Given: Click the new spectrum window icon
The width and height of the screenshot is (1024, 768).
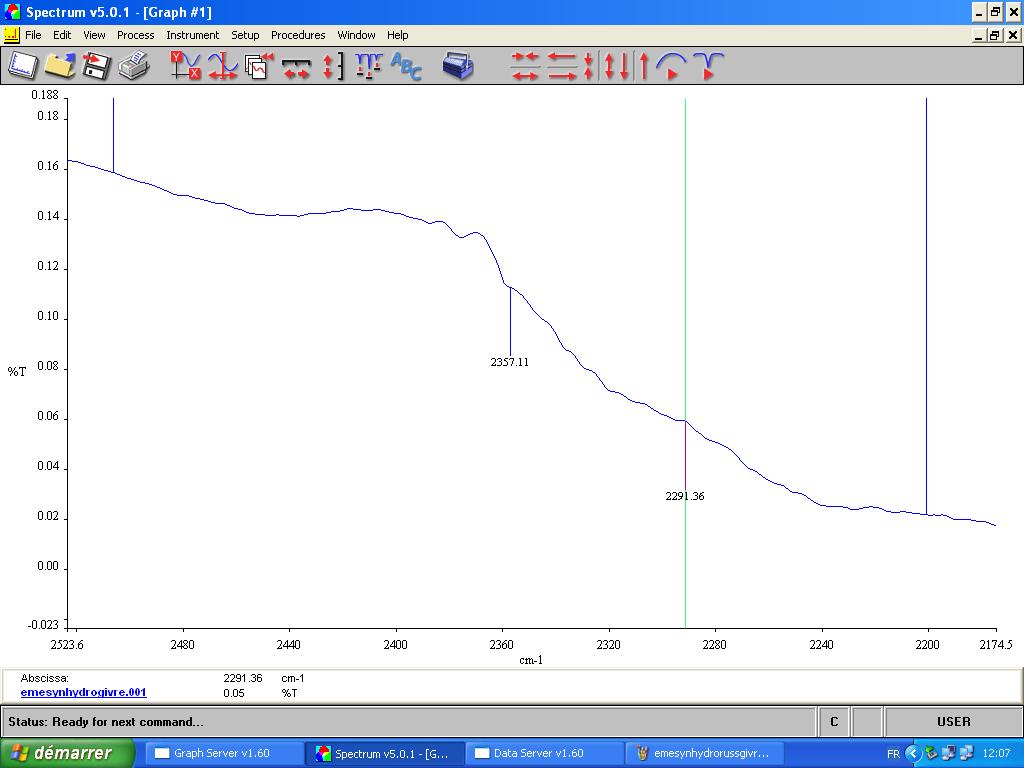Looking at the screenshot, I should [x=22, y=66].
